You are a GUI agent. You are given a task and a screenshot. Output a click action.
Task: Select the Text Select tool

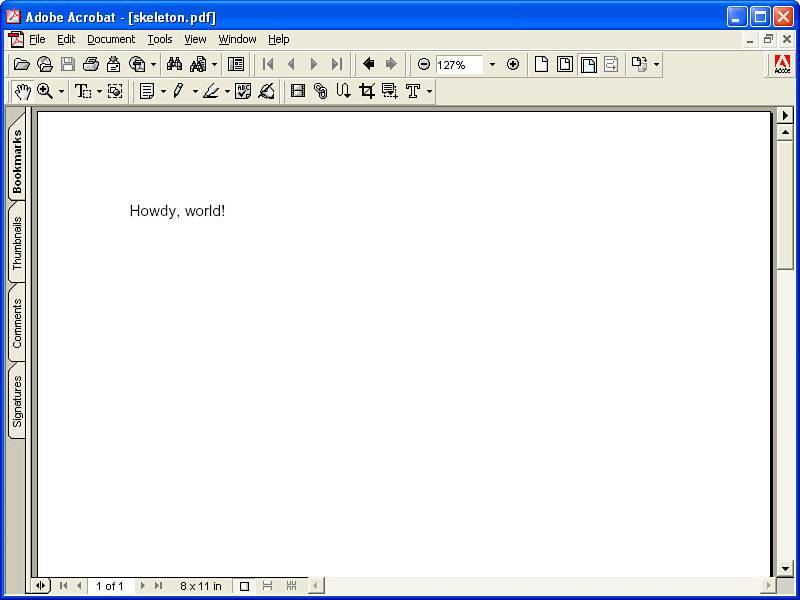pos(83,91)
